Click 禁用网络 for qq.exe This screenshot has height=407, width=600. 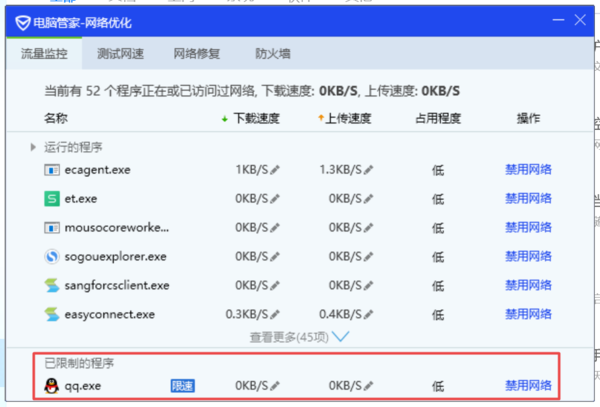click(x=528, y=385)
